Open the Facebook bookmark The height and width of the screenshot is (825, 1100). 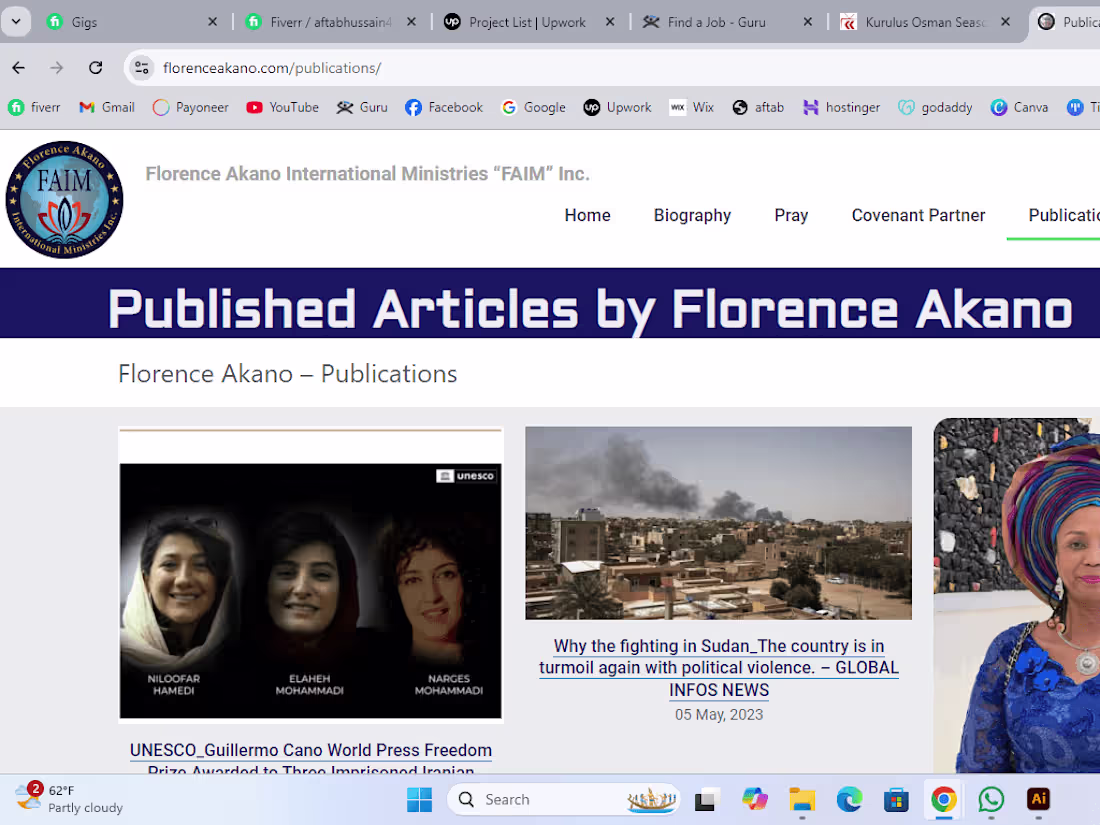[x=444, y=107]
